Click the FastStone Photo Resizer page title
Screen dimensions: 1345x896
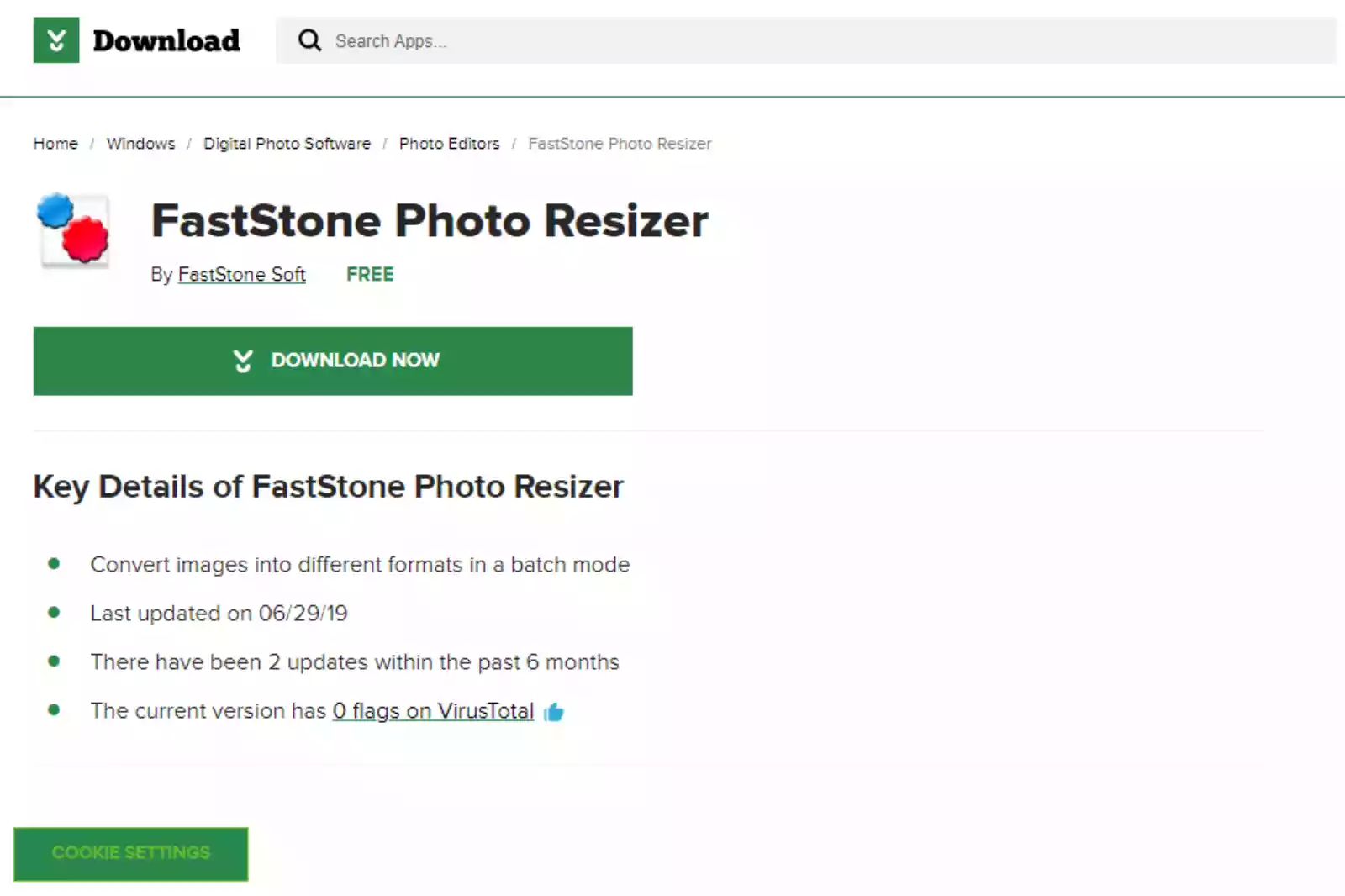430,221
